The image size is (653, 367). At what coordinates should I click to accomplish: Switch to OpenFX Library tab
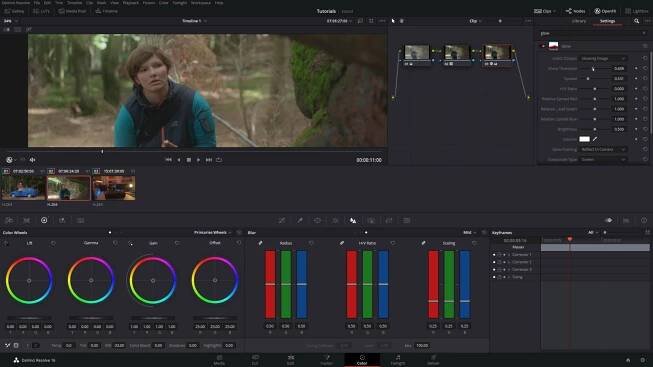[578, 21]
